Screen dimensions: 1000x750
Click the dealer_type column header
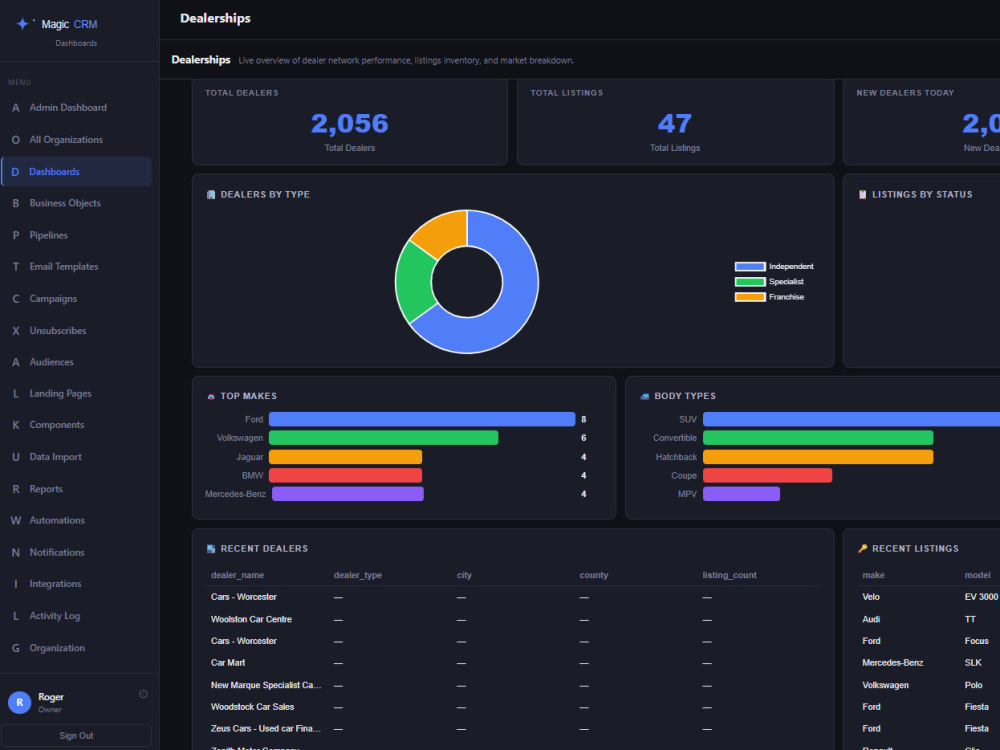(x=358, y=575)
